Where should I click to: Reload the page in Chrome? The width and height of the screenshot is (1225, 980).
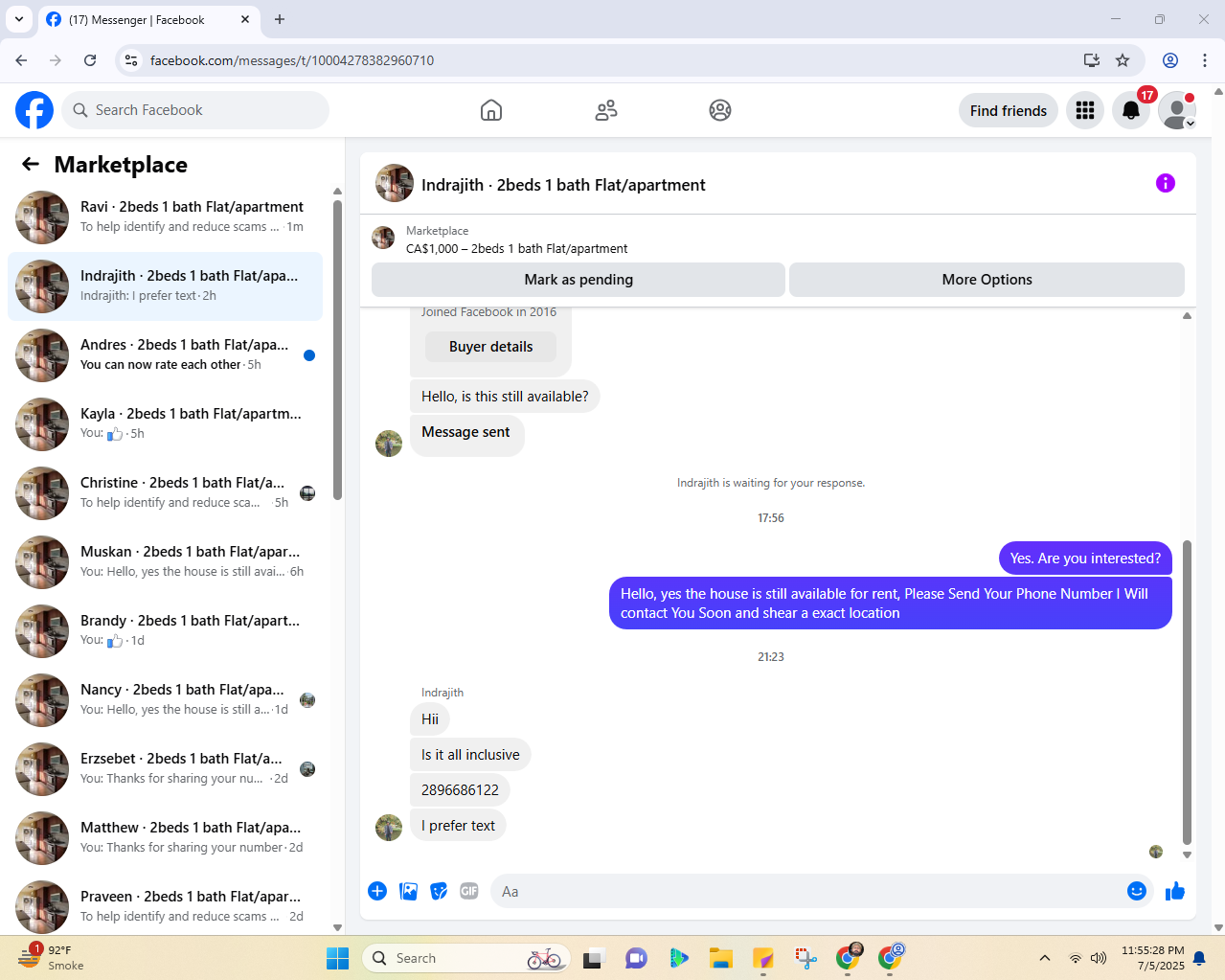tap(90, 60)
